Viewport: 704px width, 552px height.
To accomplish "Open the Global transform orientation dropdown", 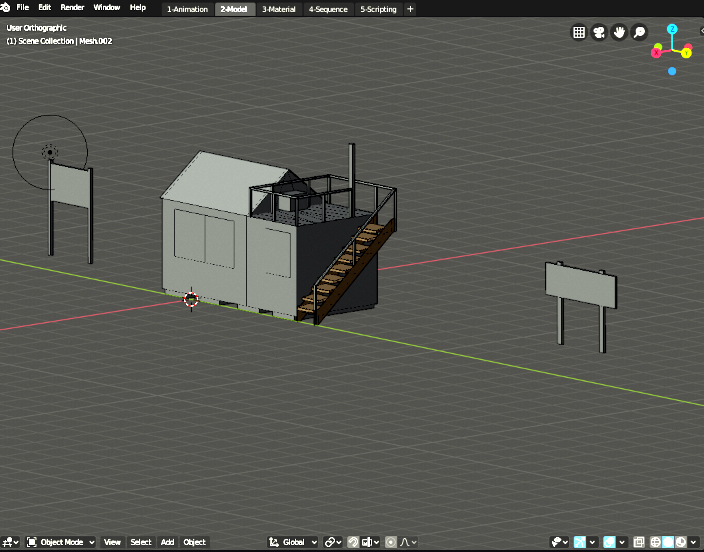I will (x=293, y=542).
